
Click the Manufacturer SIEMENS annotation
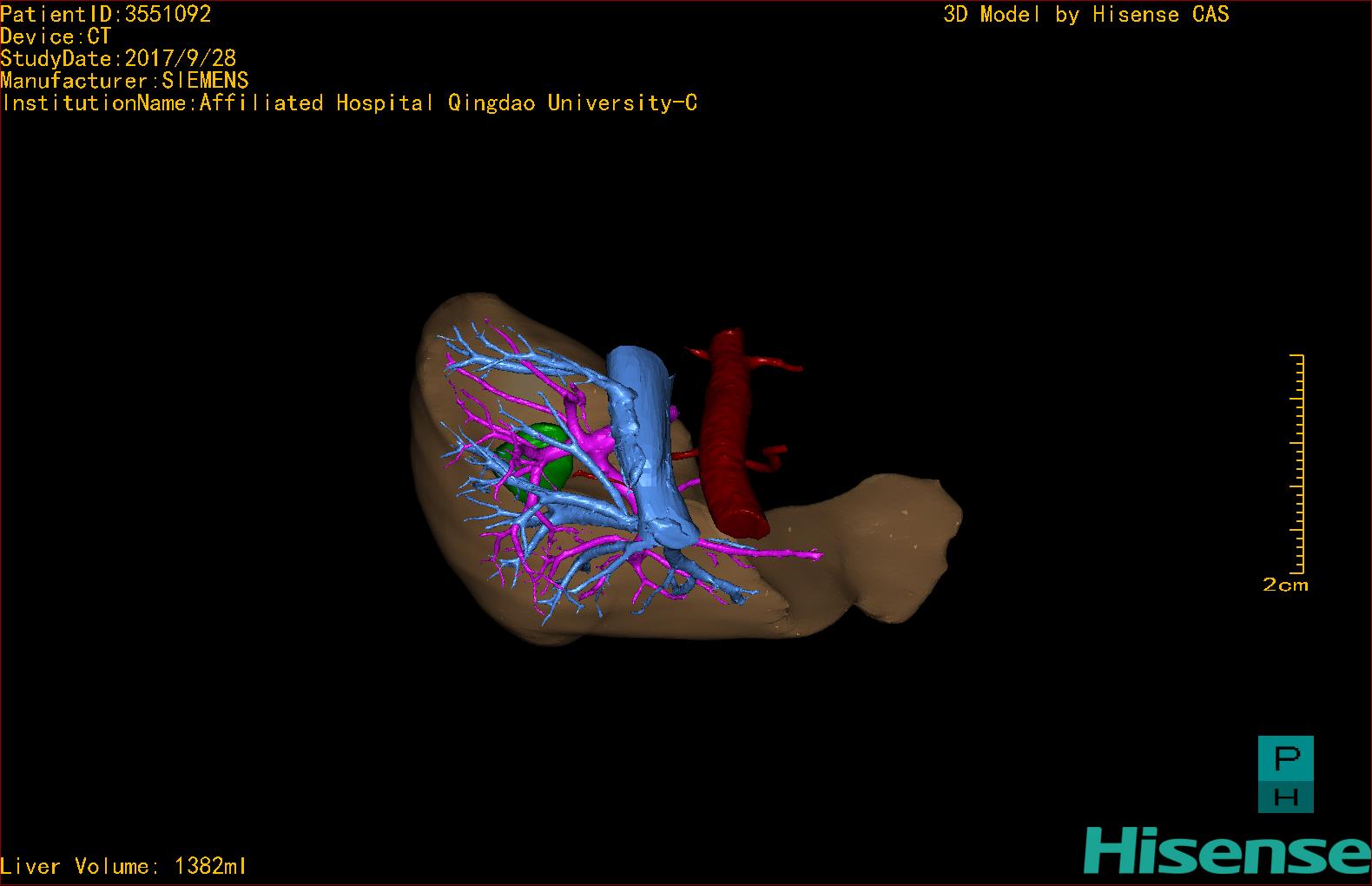point(124,81)
